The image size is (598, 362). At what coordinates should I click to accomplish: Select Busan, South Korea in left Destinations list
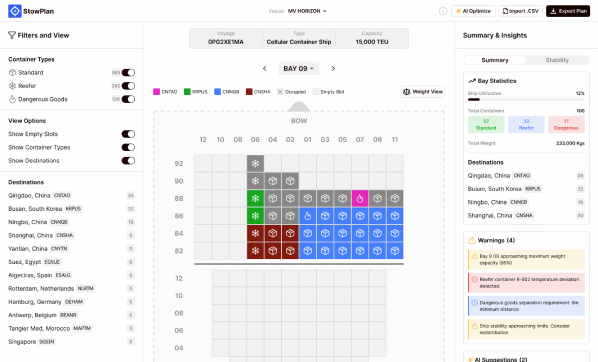pyautogui.click(x=71, y=209)
